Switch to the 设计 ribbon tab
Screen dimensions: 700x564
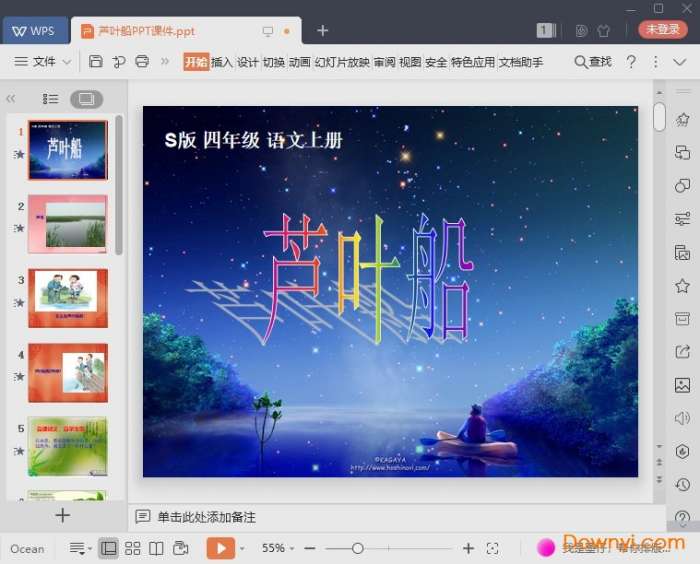tap(248, 62)
